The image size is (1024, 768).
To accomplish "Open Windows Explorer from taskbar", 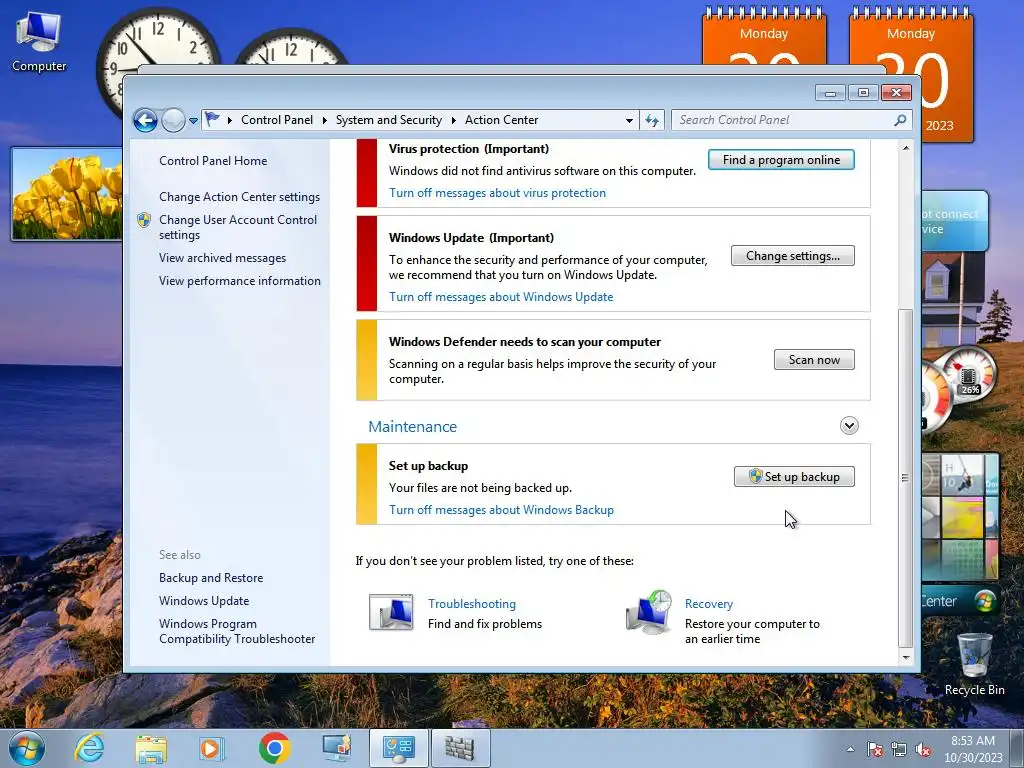I will tap(151, 749).
